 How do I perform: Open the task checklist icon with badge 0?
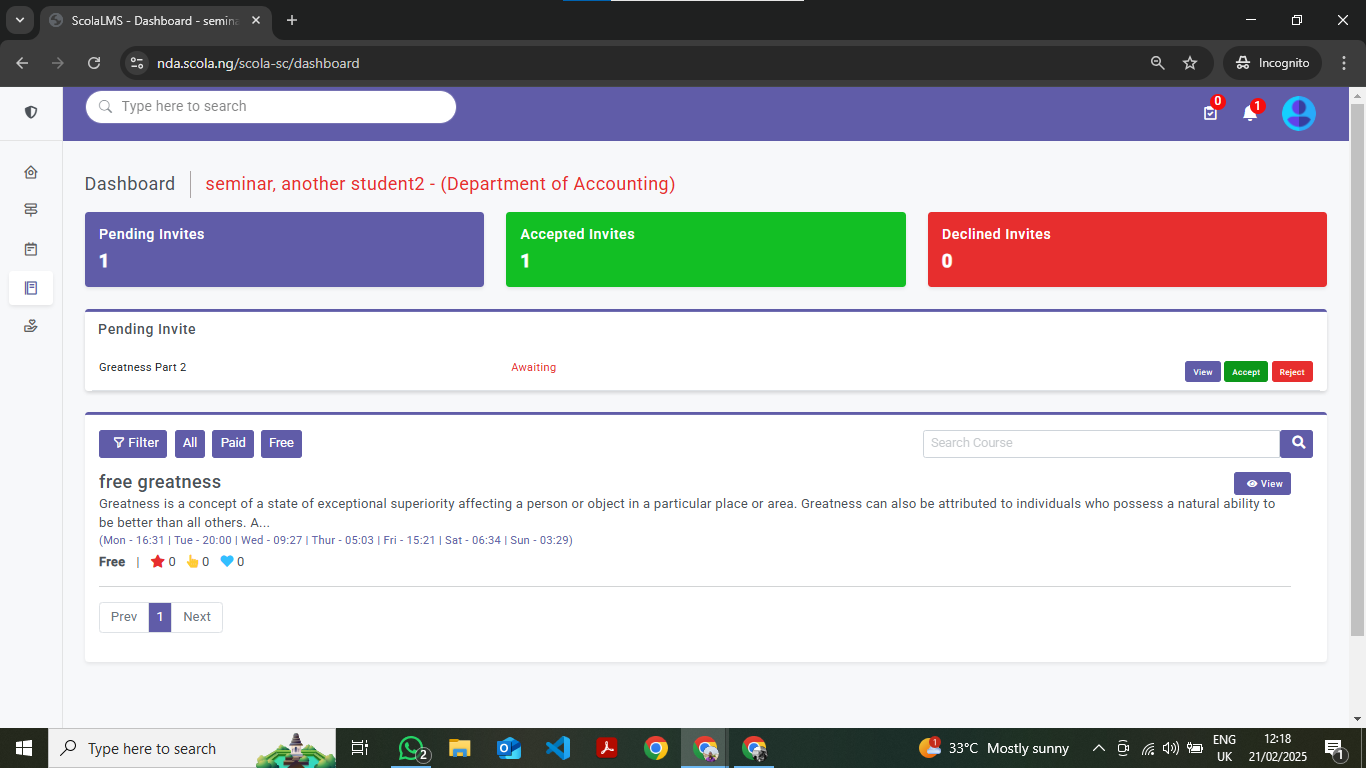(1210, 113)
